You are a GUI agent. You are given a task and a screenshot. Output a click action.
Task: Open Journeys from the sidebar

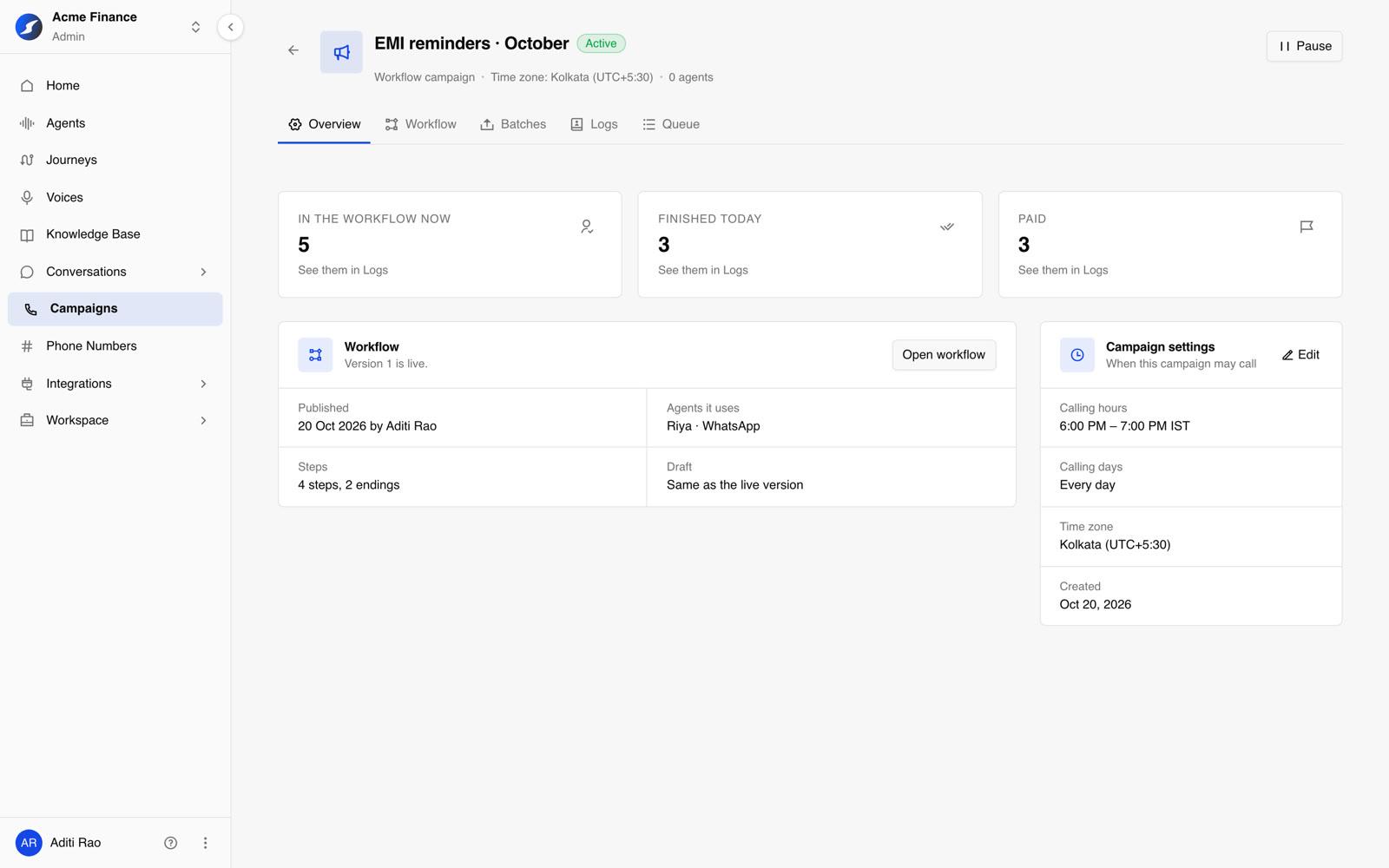(115, 160)
